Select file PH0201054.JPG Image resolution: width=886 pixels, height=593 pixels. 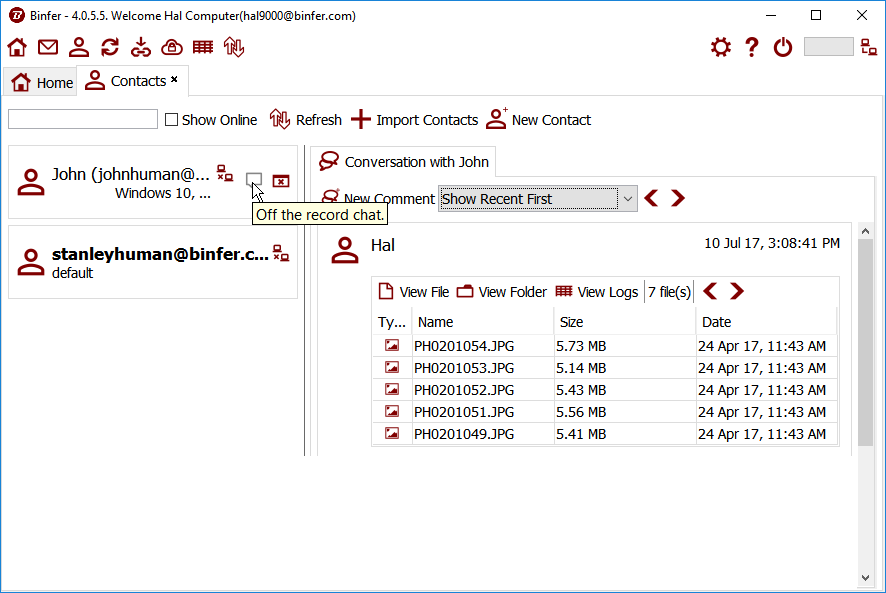coord(605,346)
